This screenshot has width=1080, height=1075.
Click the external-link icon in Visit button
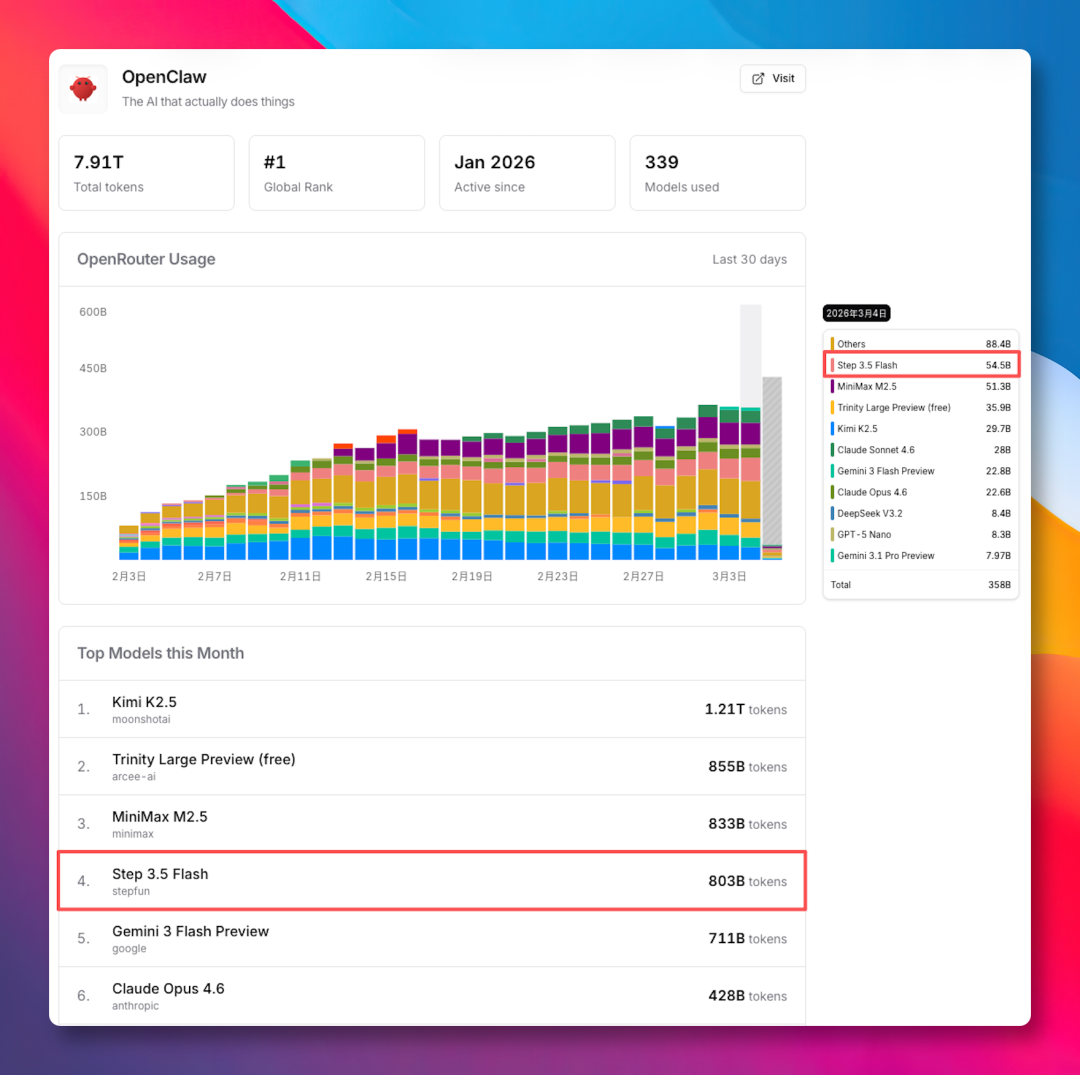[758, 79]
